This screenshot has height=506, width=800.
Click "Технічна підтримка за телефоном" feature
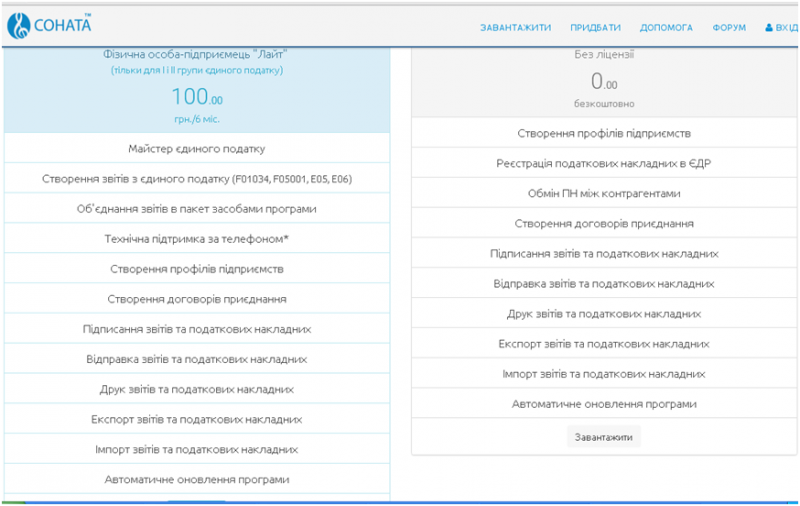click(197, 239)
